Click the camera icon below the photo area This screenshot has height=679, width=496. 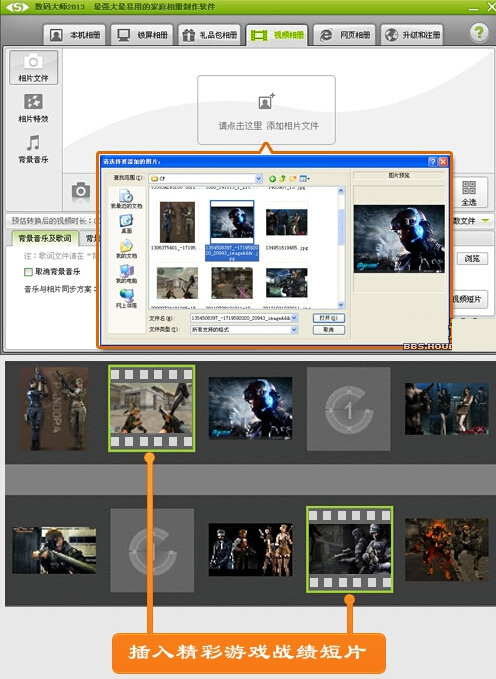(81, 190)
